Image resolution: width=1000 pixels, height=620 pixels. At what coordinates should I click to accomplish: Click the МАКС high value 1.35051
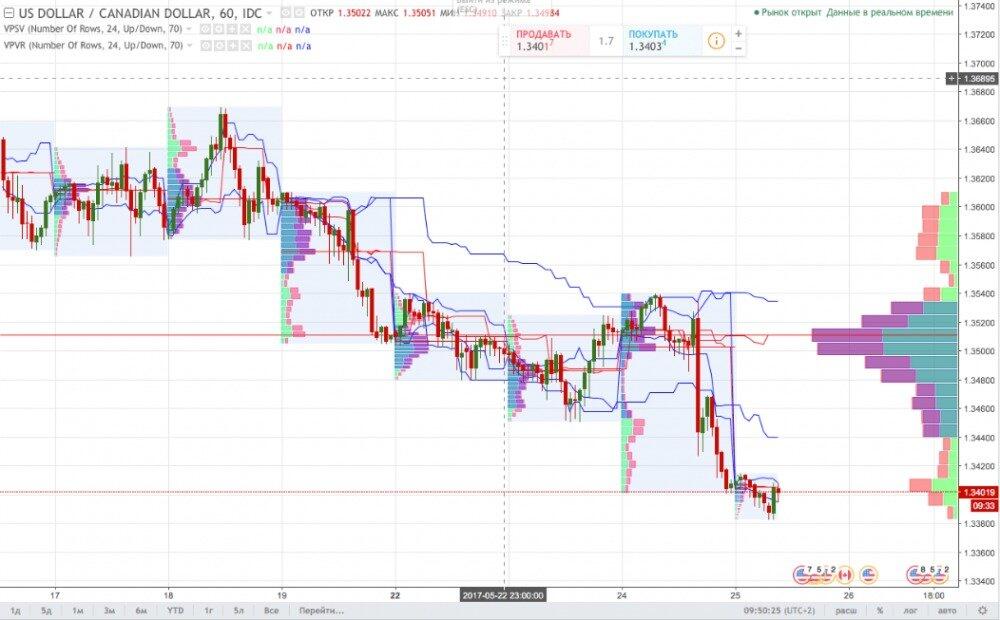pyautogui.click(x=419, y=13)
